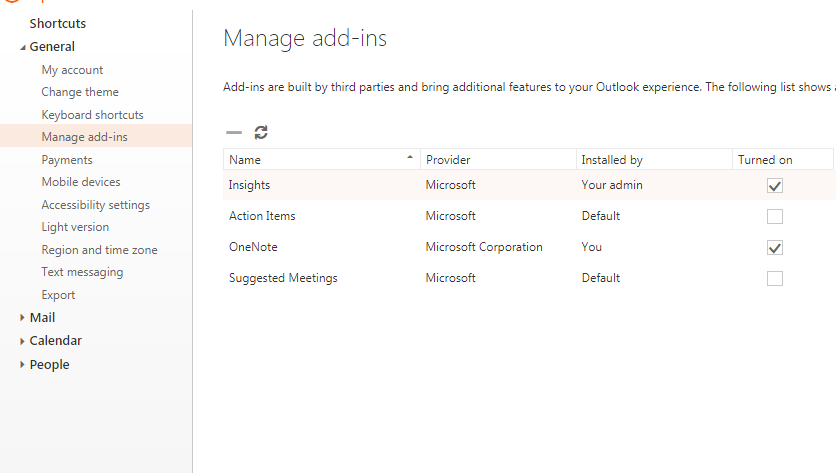Click Default in Action Items row

[601, 216]
